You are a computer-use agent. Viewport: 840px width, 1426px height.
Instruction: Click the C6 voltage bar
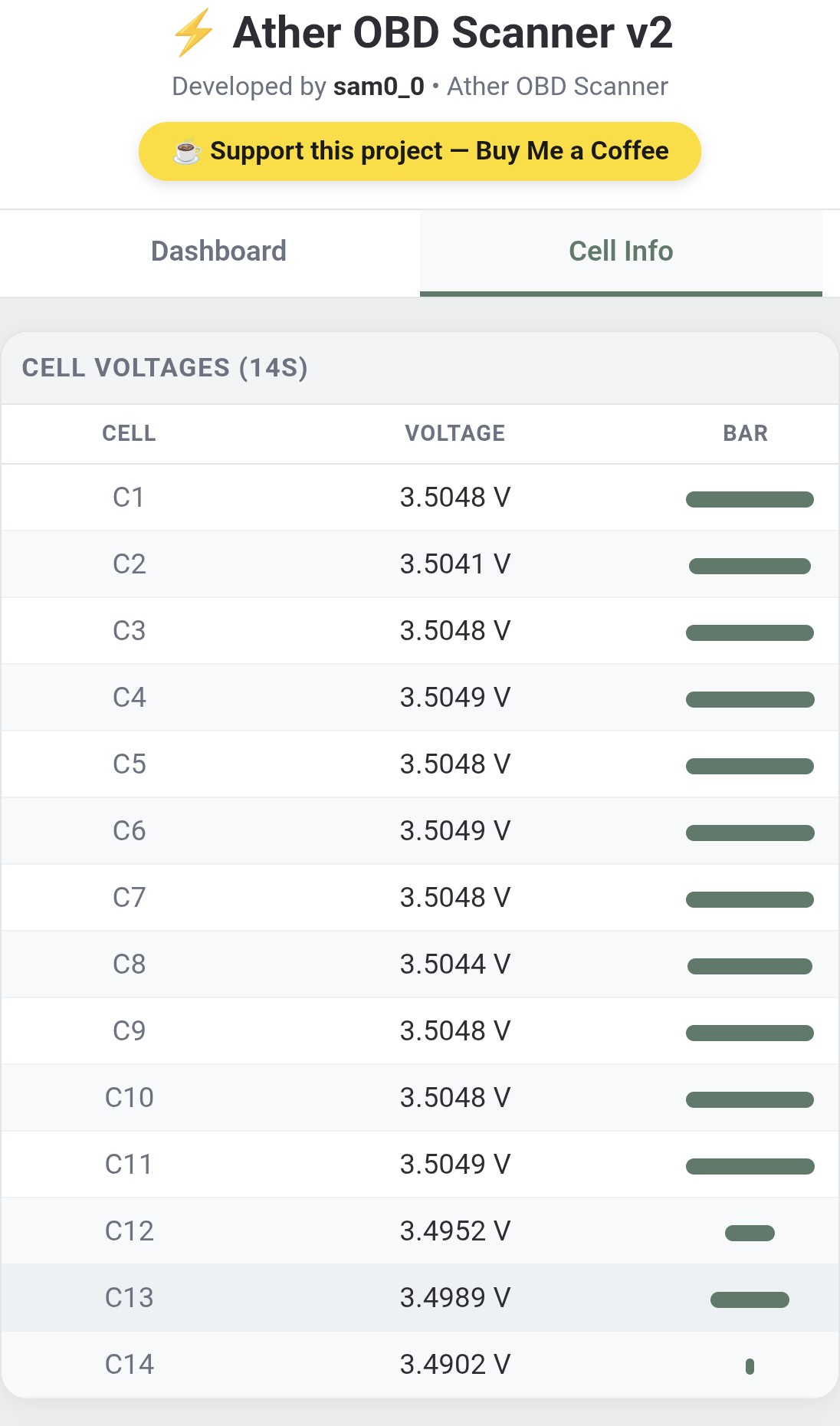pyautogui.click(x=750, y=833)
